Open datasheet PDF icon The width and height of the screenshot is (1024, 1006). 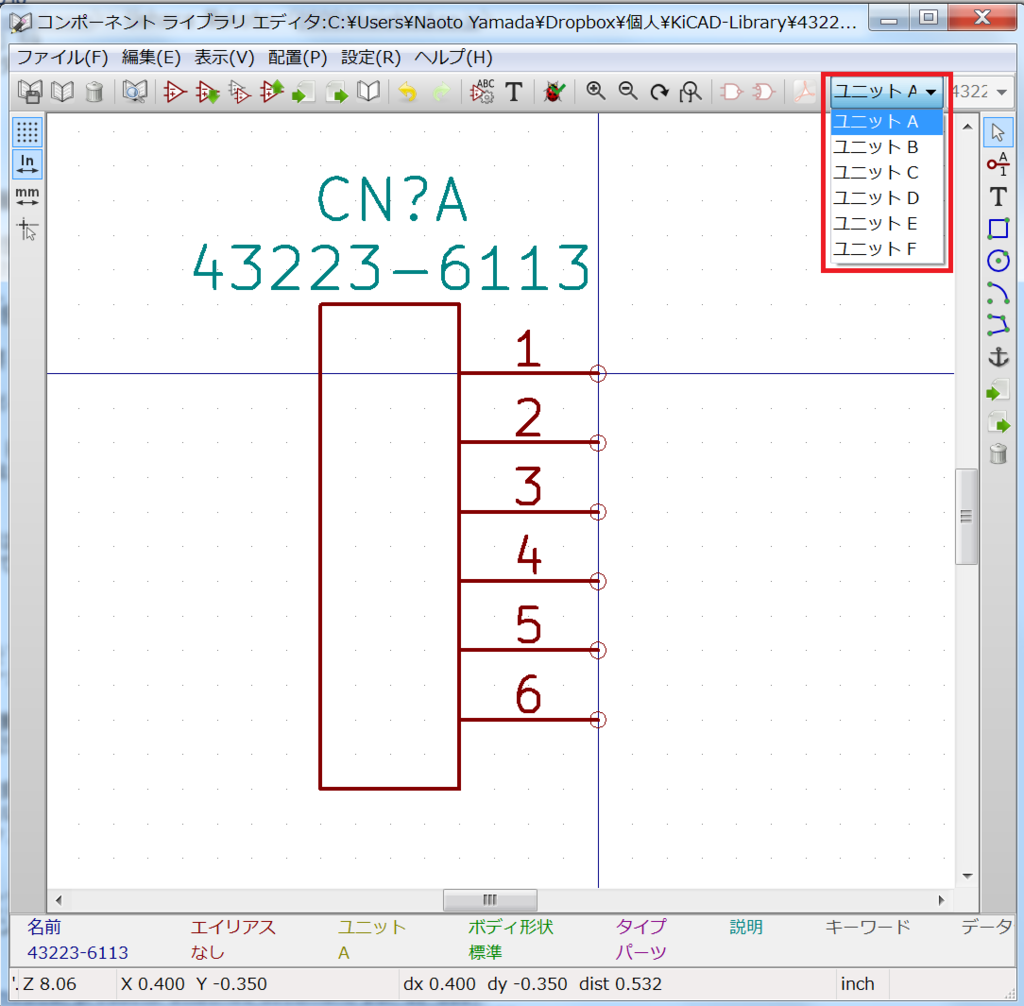(805, 91)
